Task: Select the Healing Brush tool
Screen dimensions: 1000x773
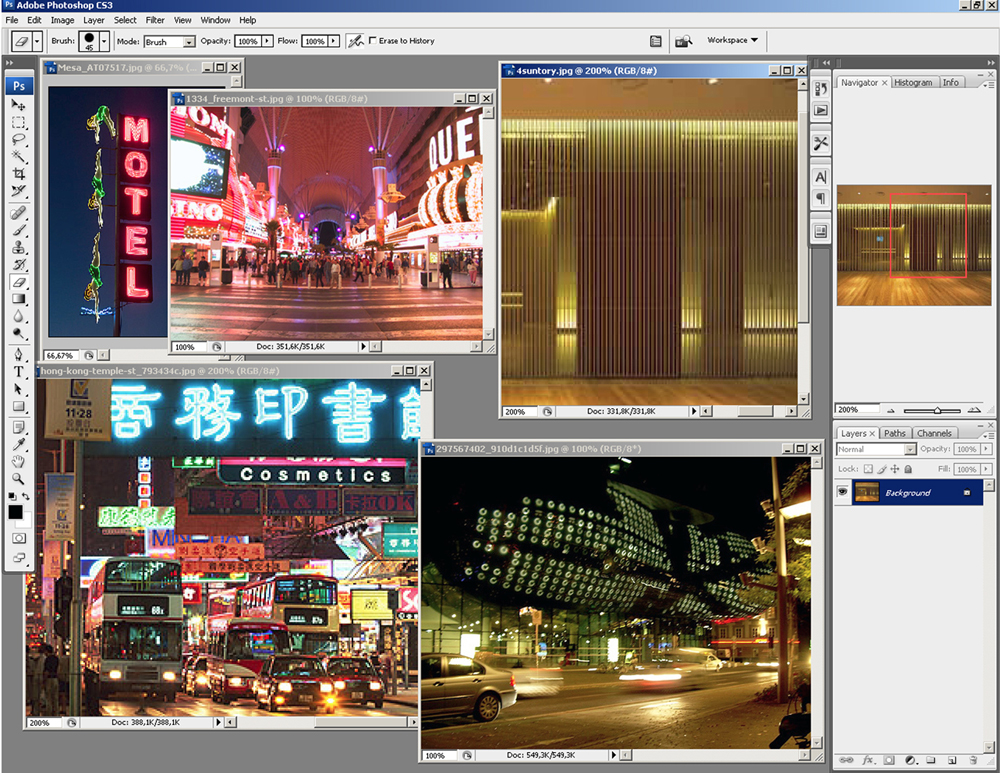Action: pos(18,213)
